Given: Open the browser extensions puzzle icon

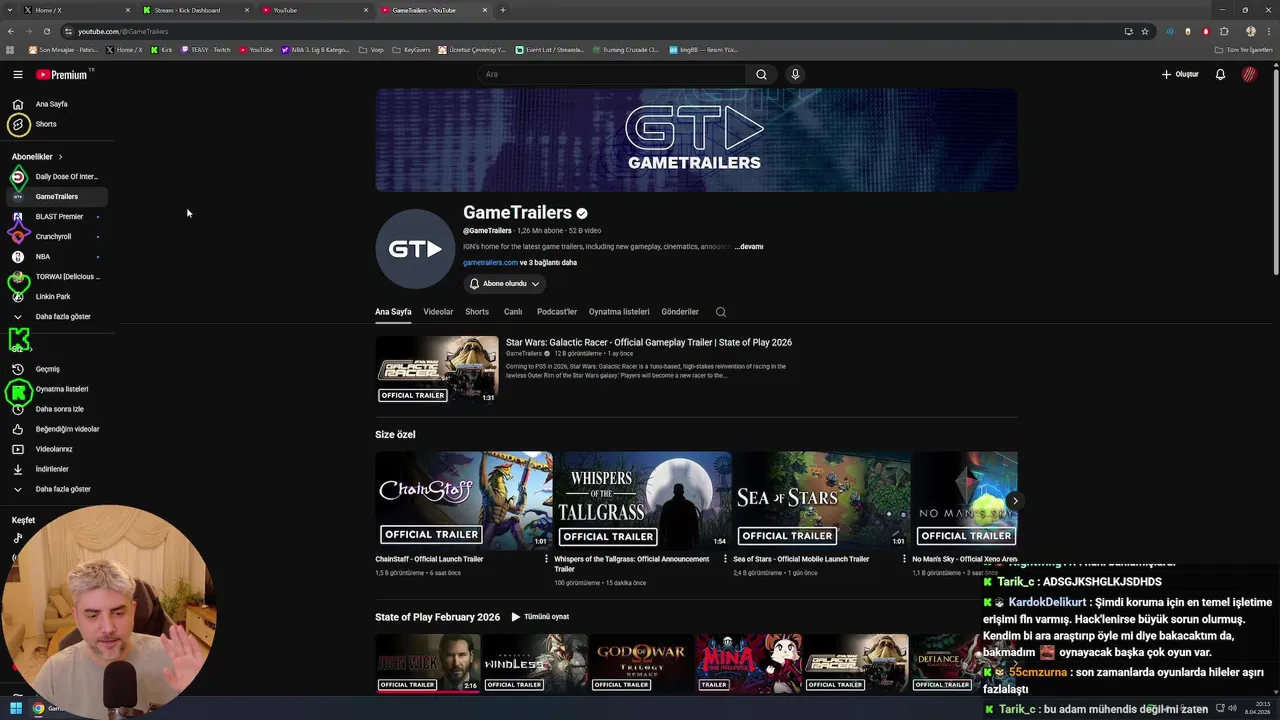Looking at the screenshot, I should [x=1224, y=31].
